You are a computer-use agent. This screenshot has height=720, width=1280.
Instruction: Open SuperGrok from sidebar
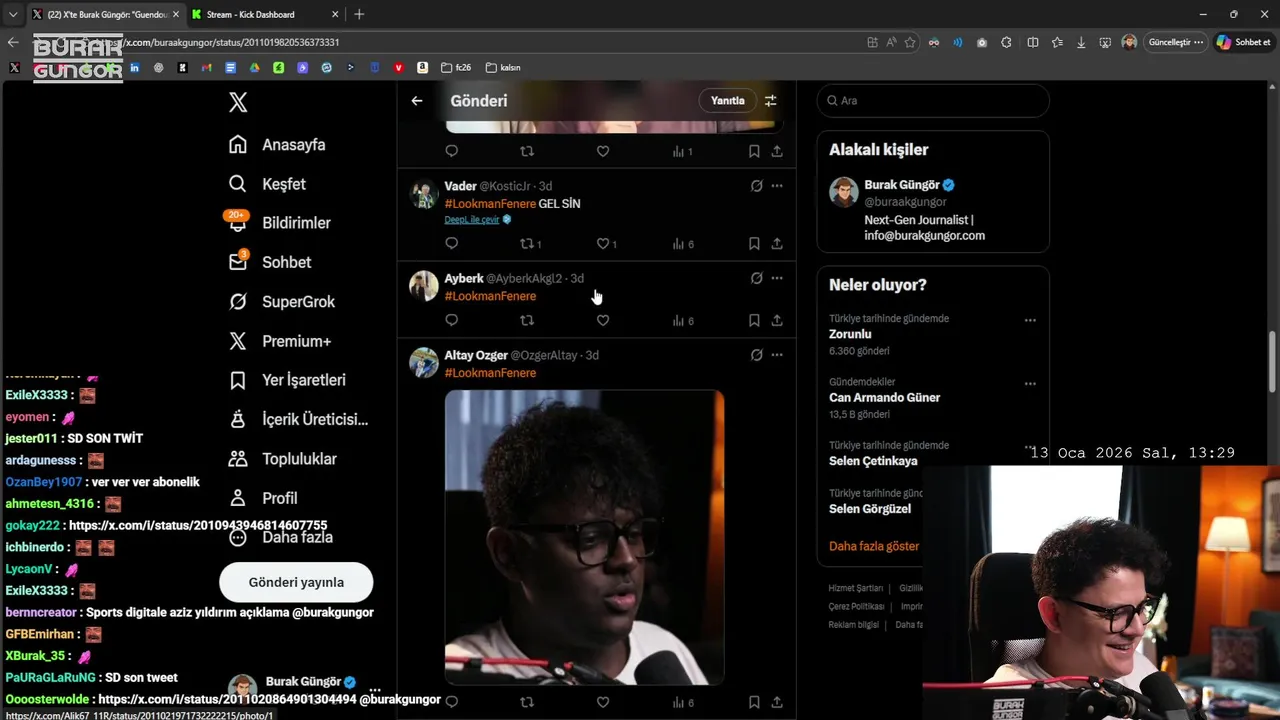pyautogui.click(x=282, y=302)
